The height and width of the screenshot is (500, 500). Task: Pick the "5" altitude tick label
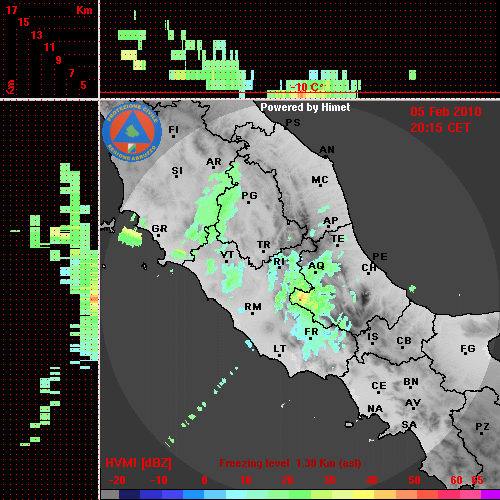(x=83, y=85)
